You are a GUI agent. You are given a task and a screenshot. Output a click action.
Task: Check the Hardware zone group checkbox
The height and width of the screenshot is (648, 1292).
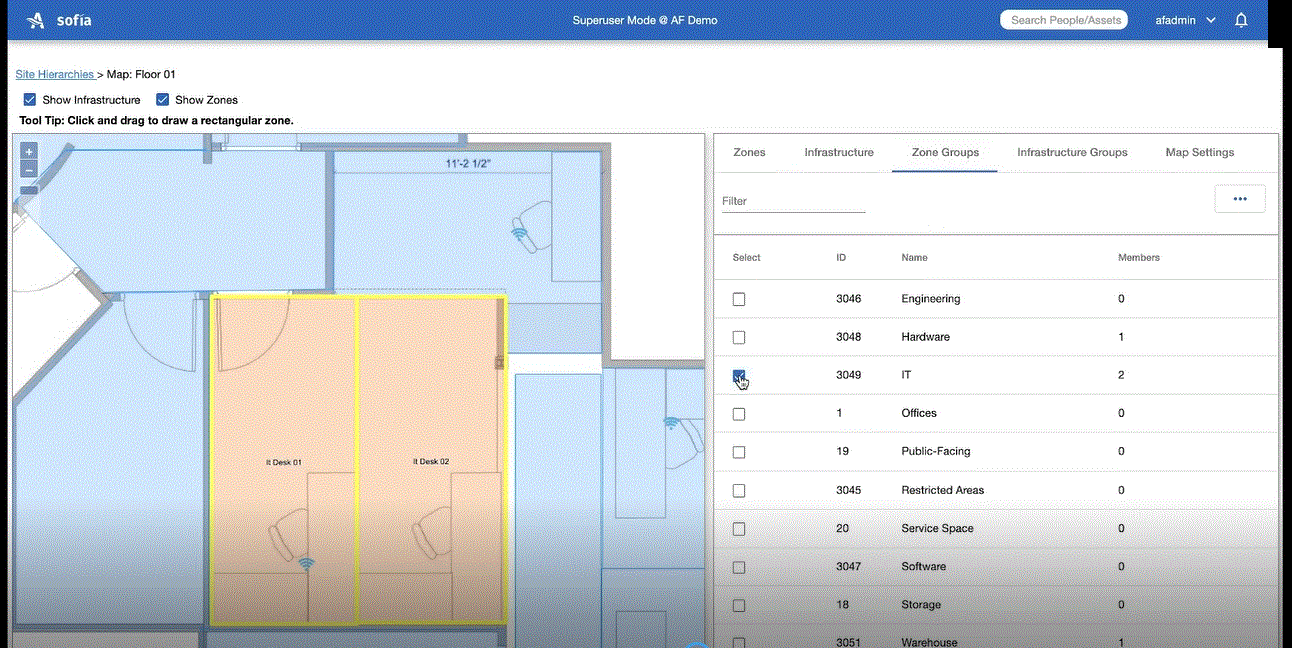click(x=738, y=337)
